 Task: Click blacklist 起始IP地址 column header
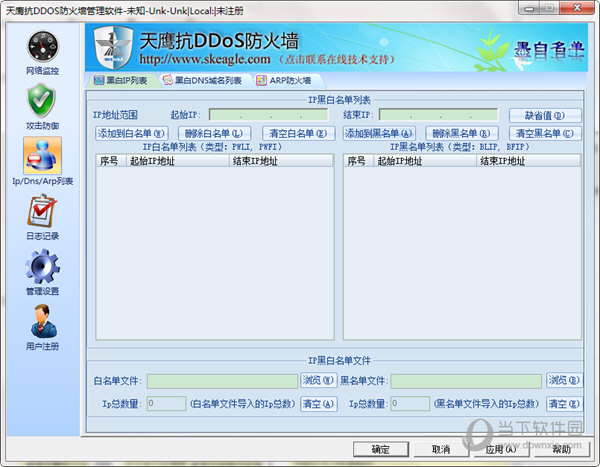tap(425, 161)
